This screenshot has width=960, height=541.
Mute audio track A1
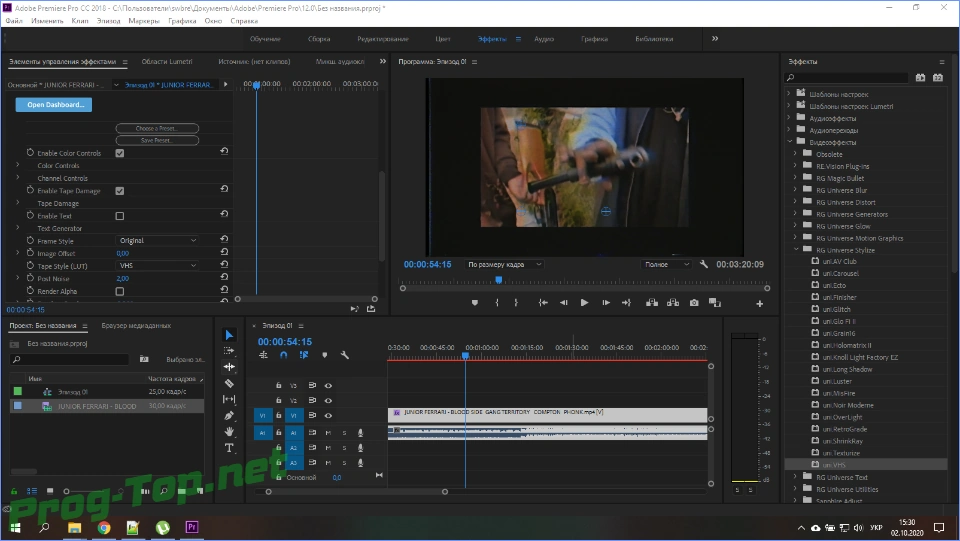(328, 433)
